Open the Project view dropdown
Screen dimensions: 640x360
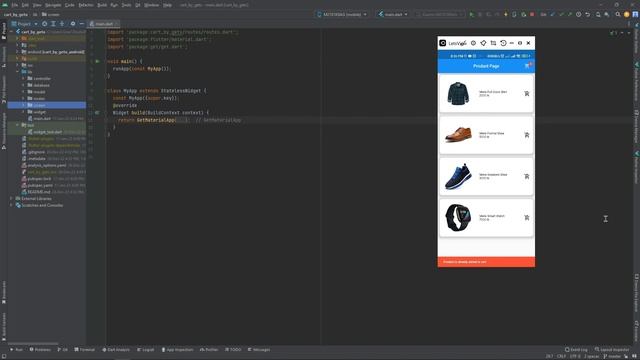coord(24,24)
